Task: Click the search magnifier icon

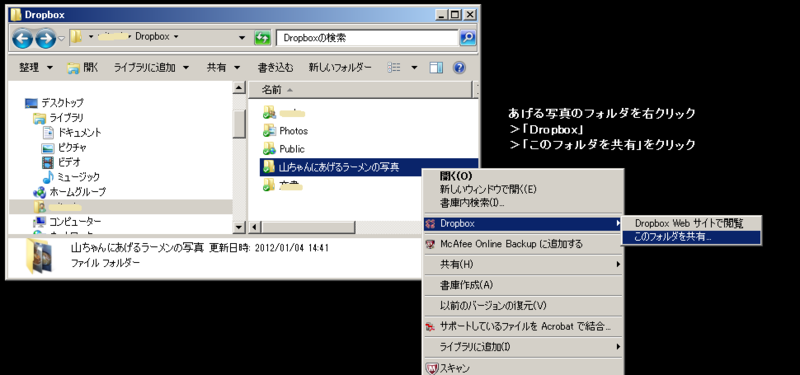Action: 467,37
